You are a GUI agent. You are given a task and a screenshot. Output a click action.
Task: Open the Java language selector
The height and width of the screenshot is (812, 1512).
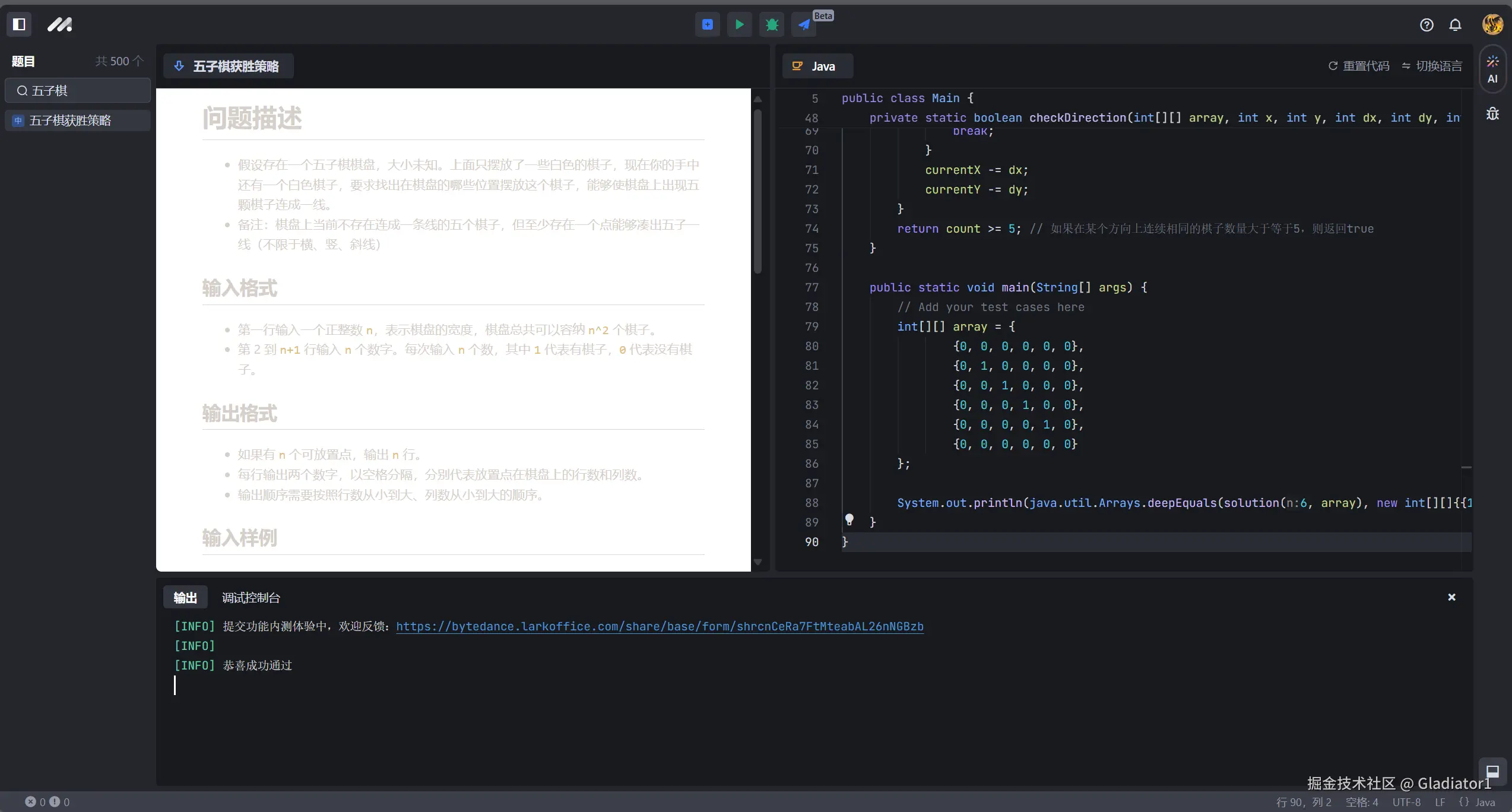[817, 66]
